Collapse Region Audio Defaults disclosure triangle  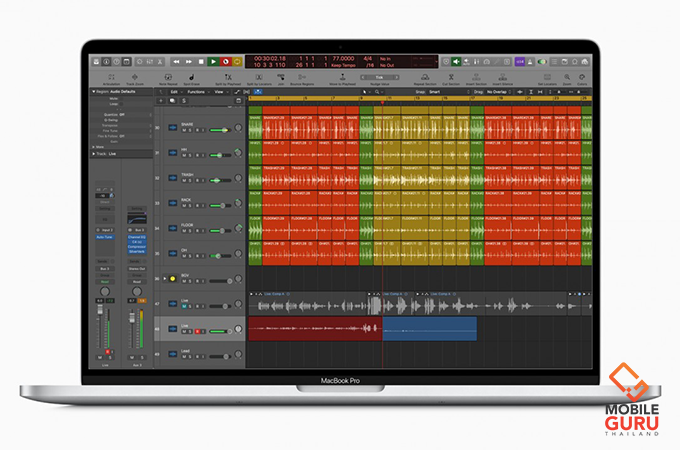pos(93,92)
